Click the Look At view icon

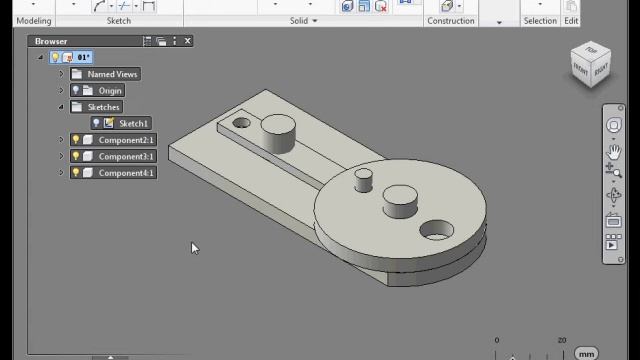613,221
